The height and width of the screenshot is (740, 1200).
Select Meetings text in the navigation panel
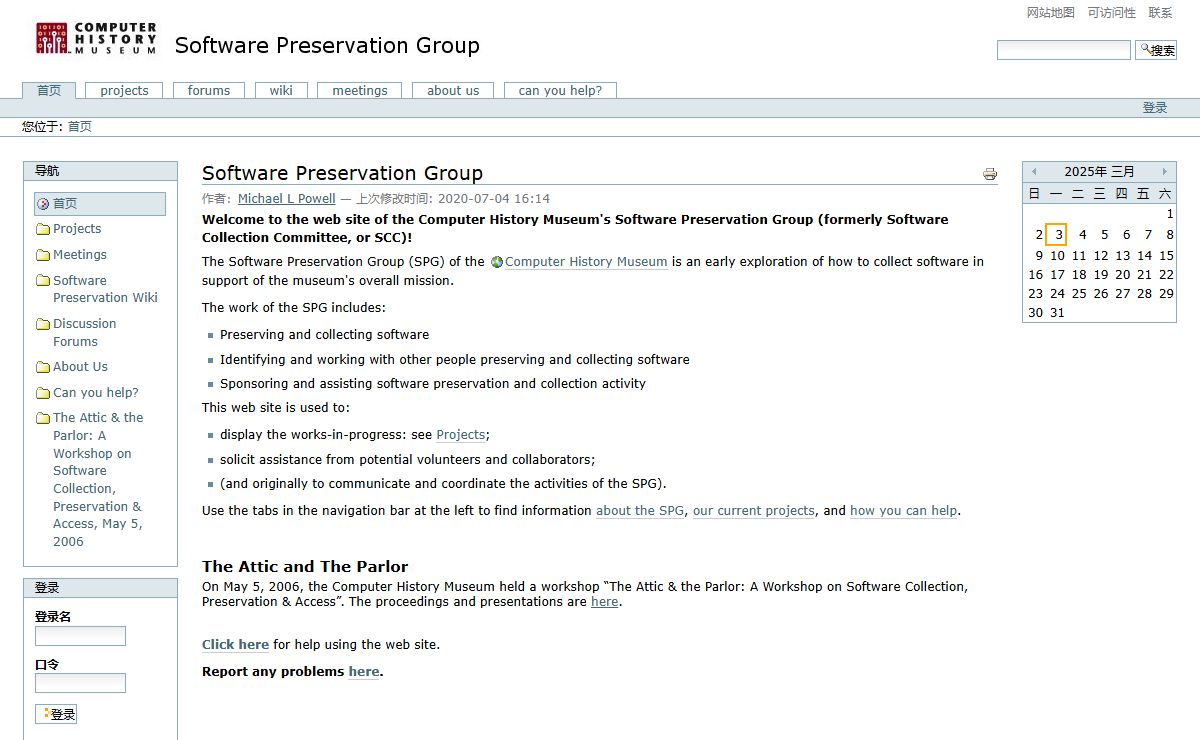[80, 255]
